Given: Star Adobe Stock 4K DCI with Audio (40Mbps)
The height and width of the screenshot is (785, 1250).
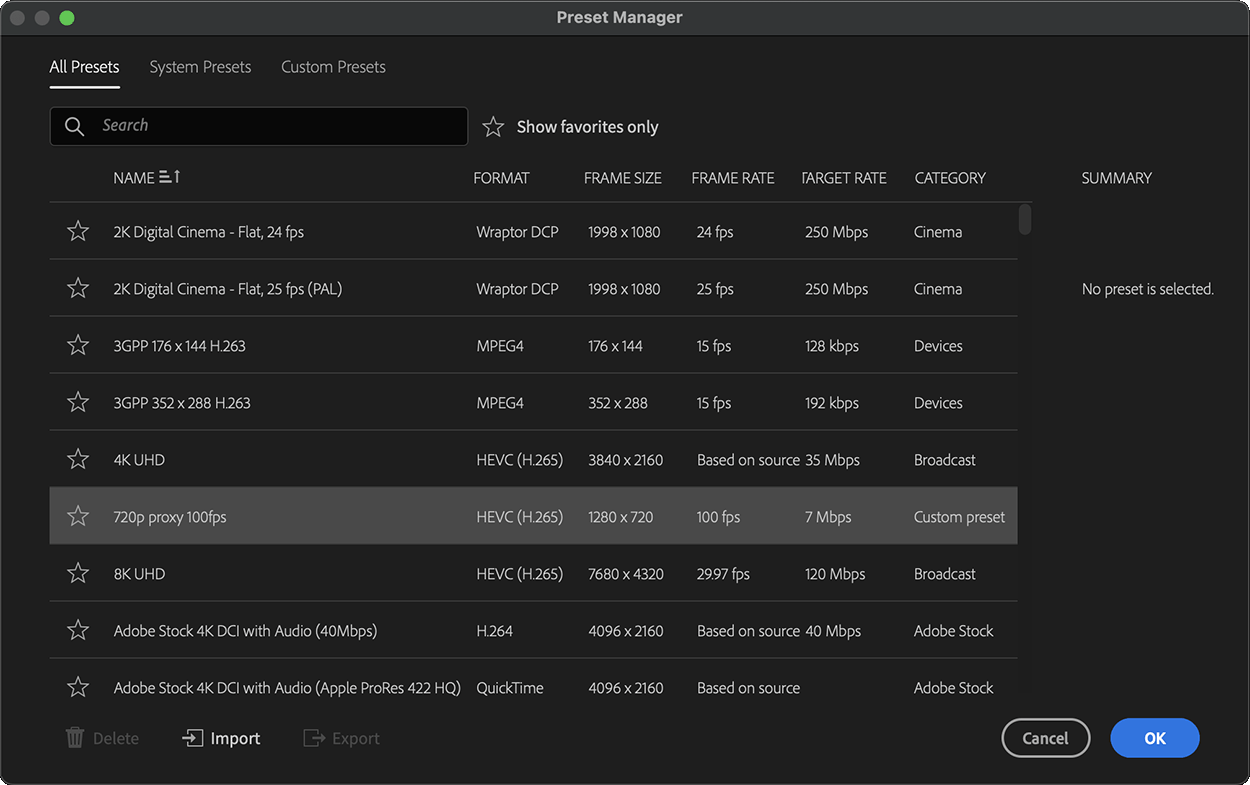Looking at the screenshot, I should pyautogui.click(x=78, y=630).
